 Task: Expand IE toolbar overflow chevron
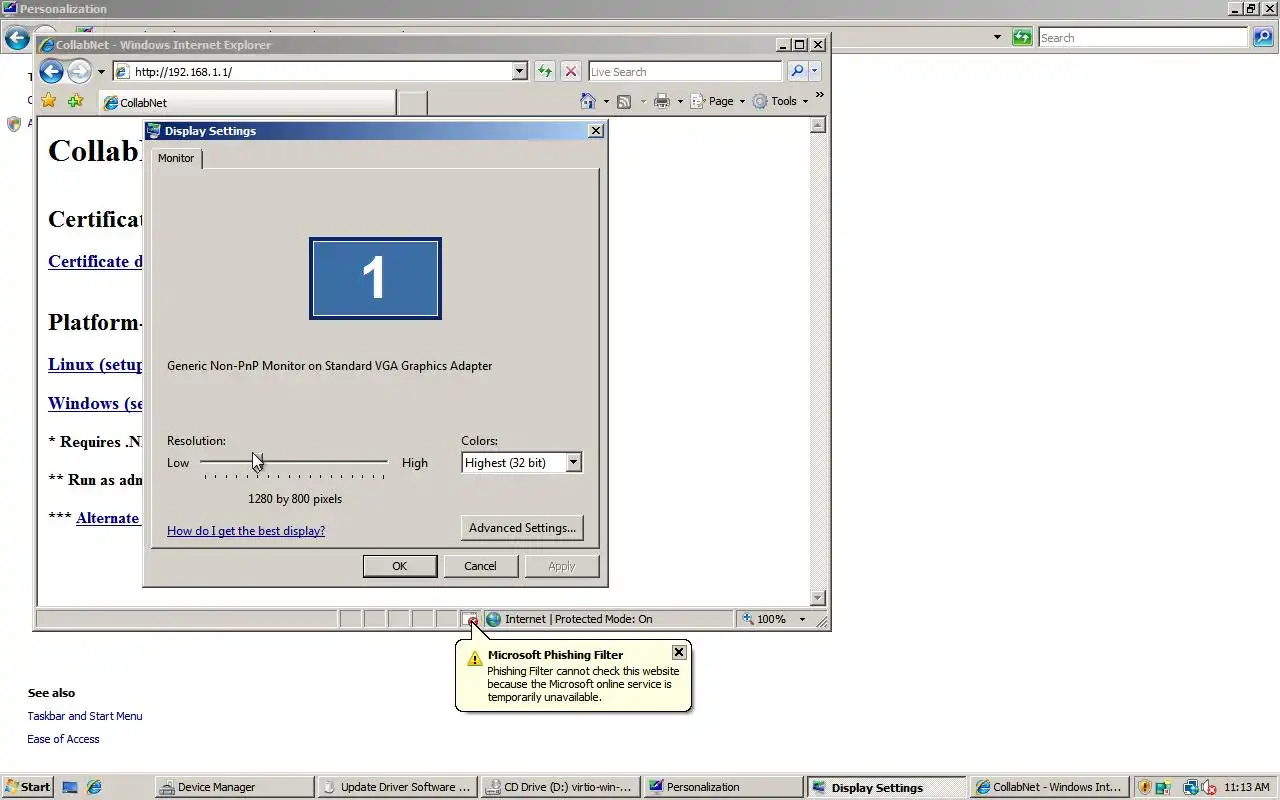pos(820,96)
